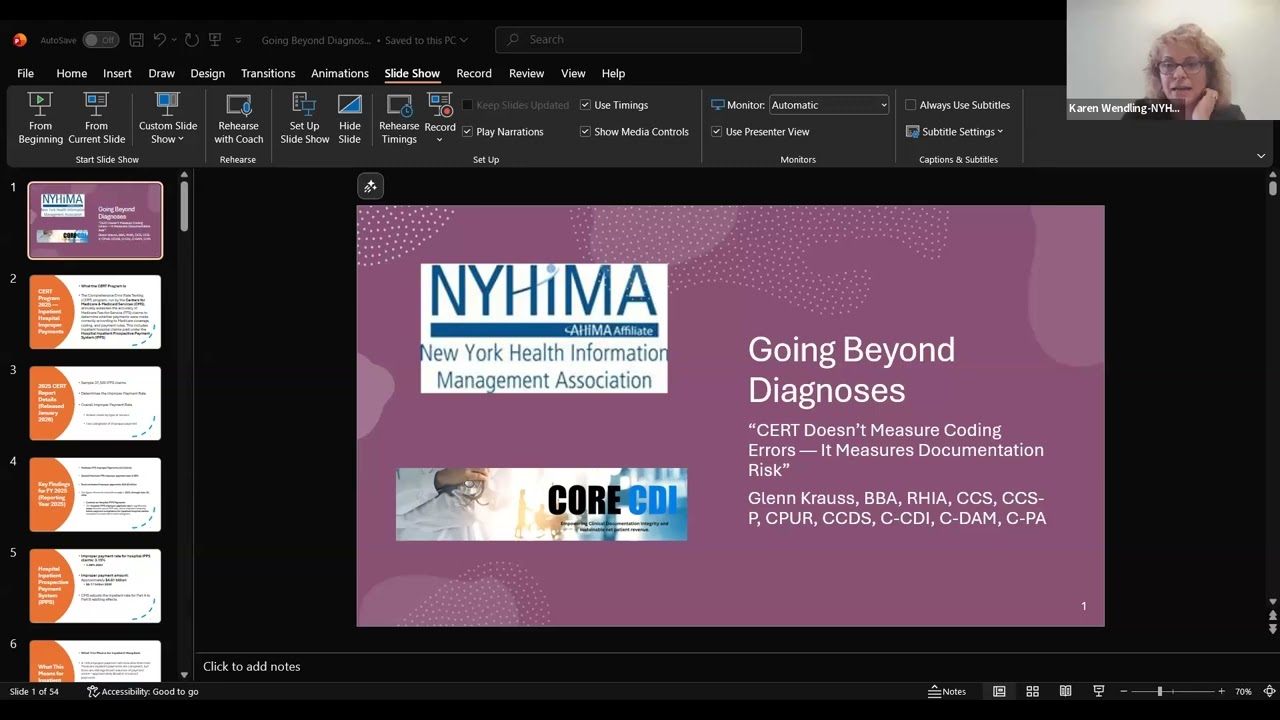Viewport: 1280px width, 720px height.
Task: Switch to Insert tab
Action: (x=117, y=73)
